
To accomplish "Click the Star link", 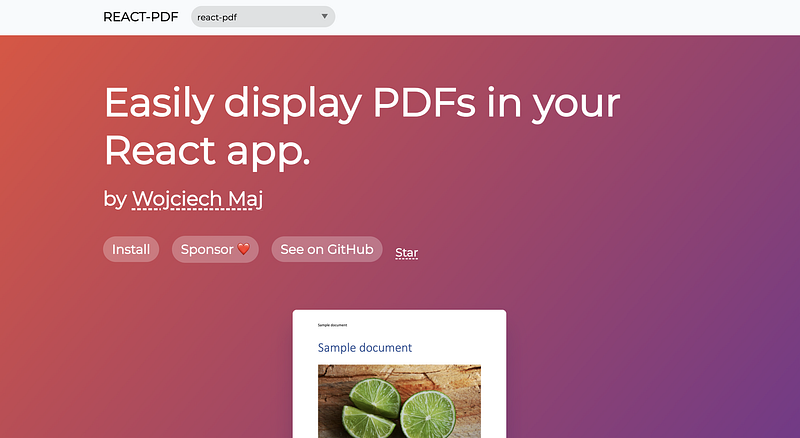I will (407, 253).
